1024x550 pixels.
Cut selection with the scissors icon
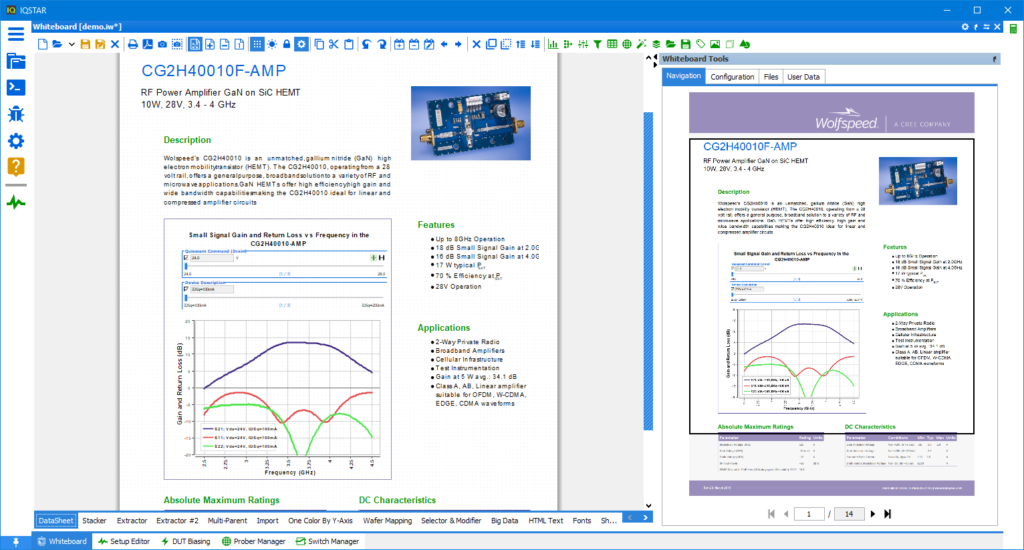(334, 44)
